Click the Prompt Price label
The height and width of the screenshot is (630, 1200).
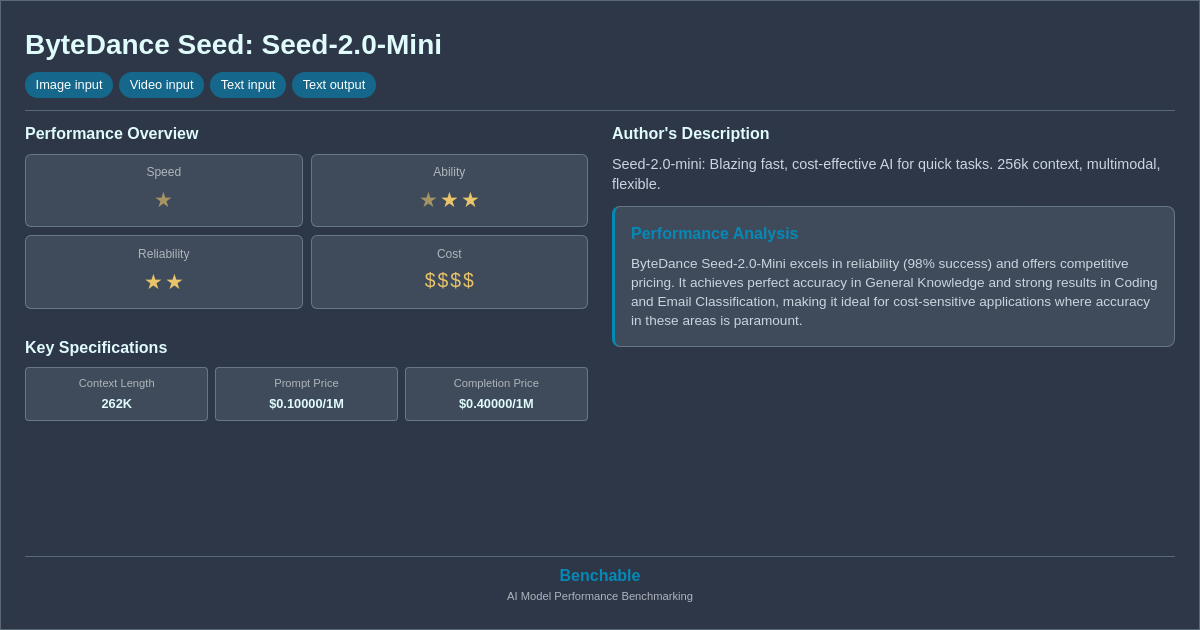click(x=306, y=383)
